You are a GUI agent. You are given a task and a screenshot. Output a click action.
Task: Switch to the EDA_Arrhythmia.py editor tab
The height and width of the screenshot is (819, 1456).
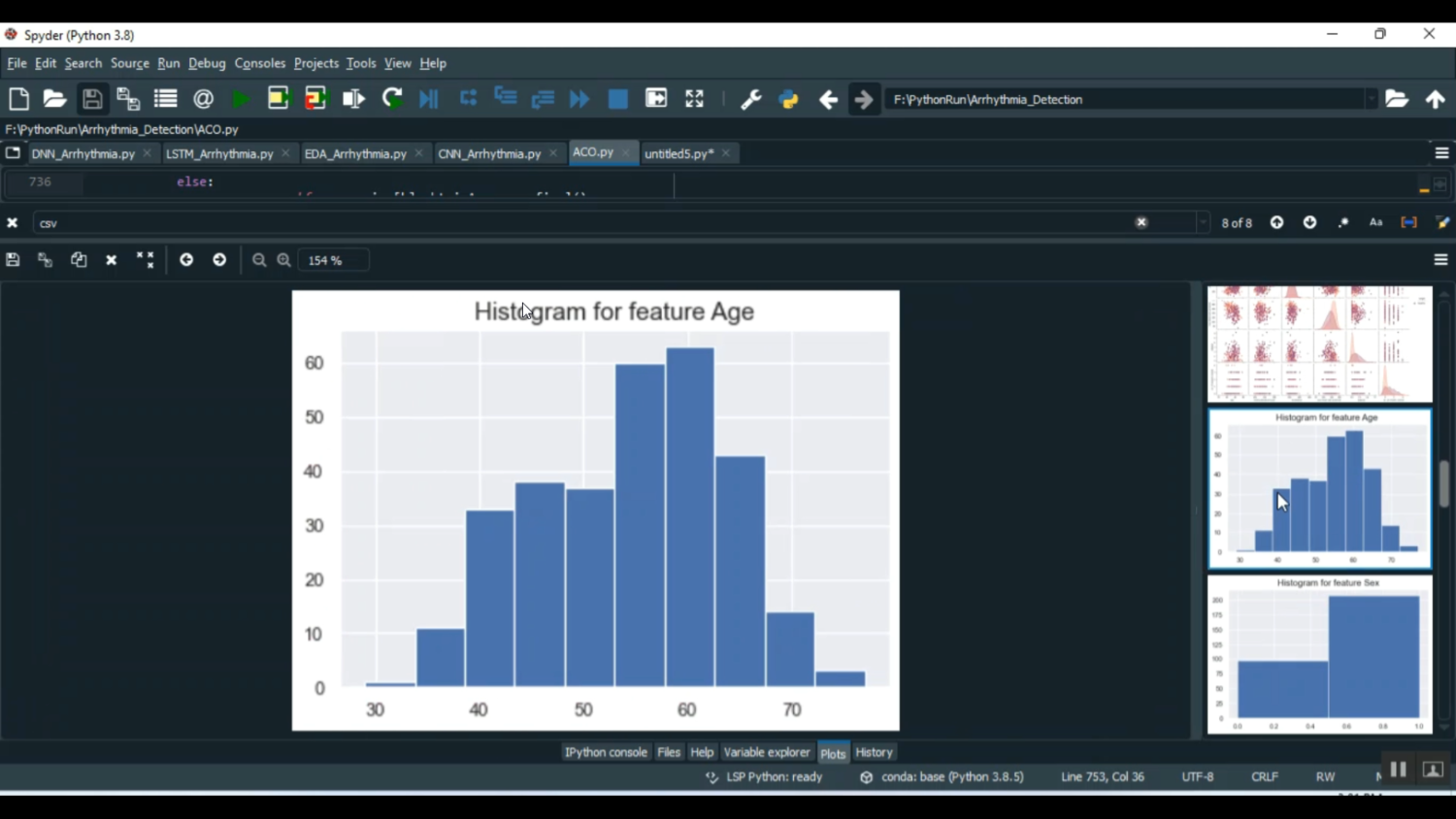[x=355, y=153]
